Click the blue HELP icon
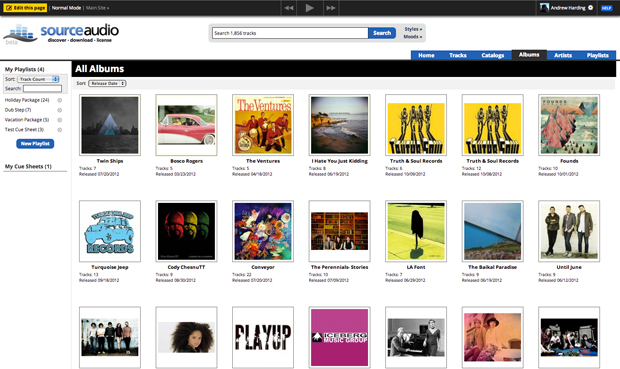 pos(606,8)
